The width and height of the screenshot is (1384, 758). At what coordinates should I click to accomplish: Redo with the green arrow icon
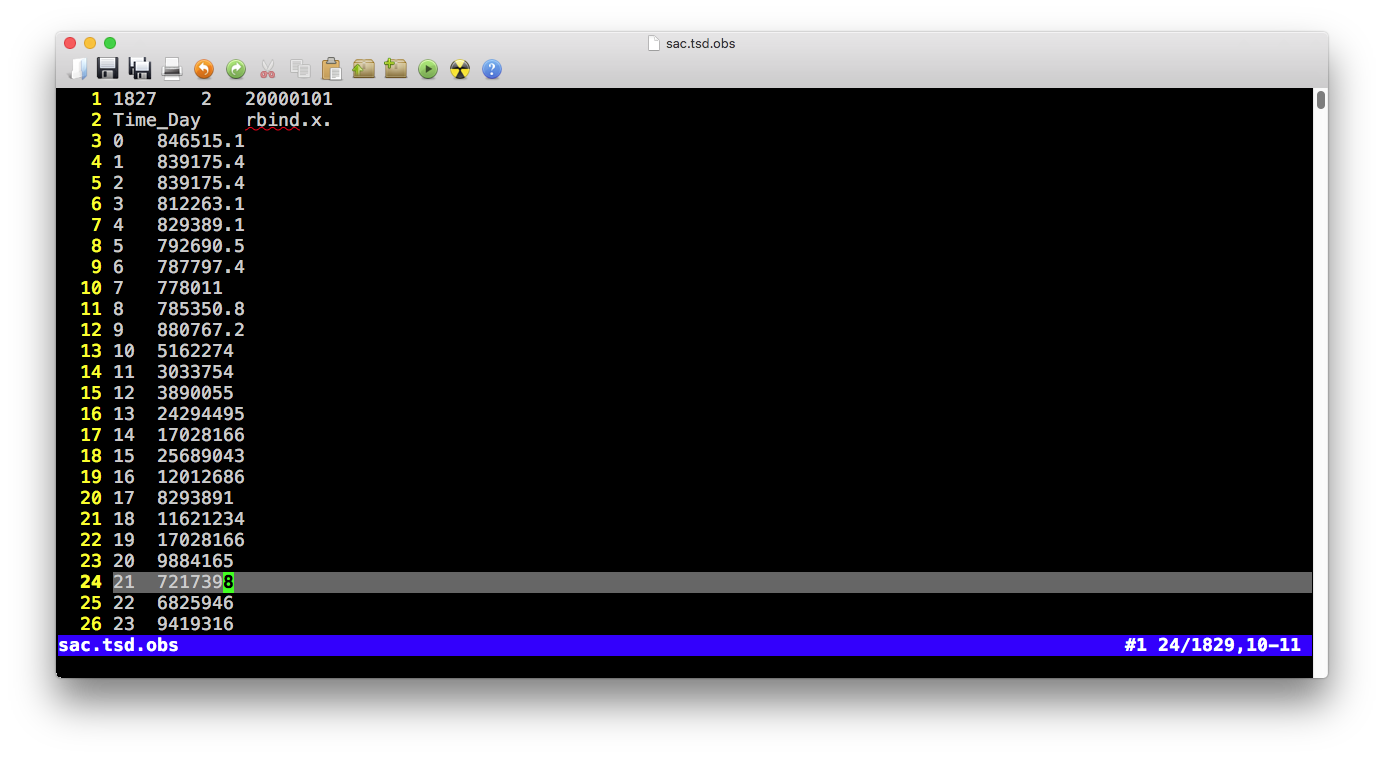click(x=236, y=69)
